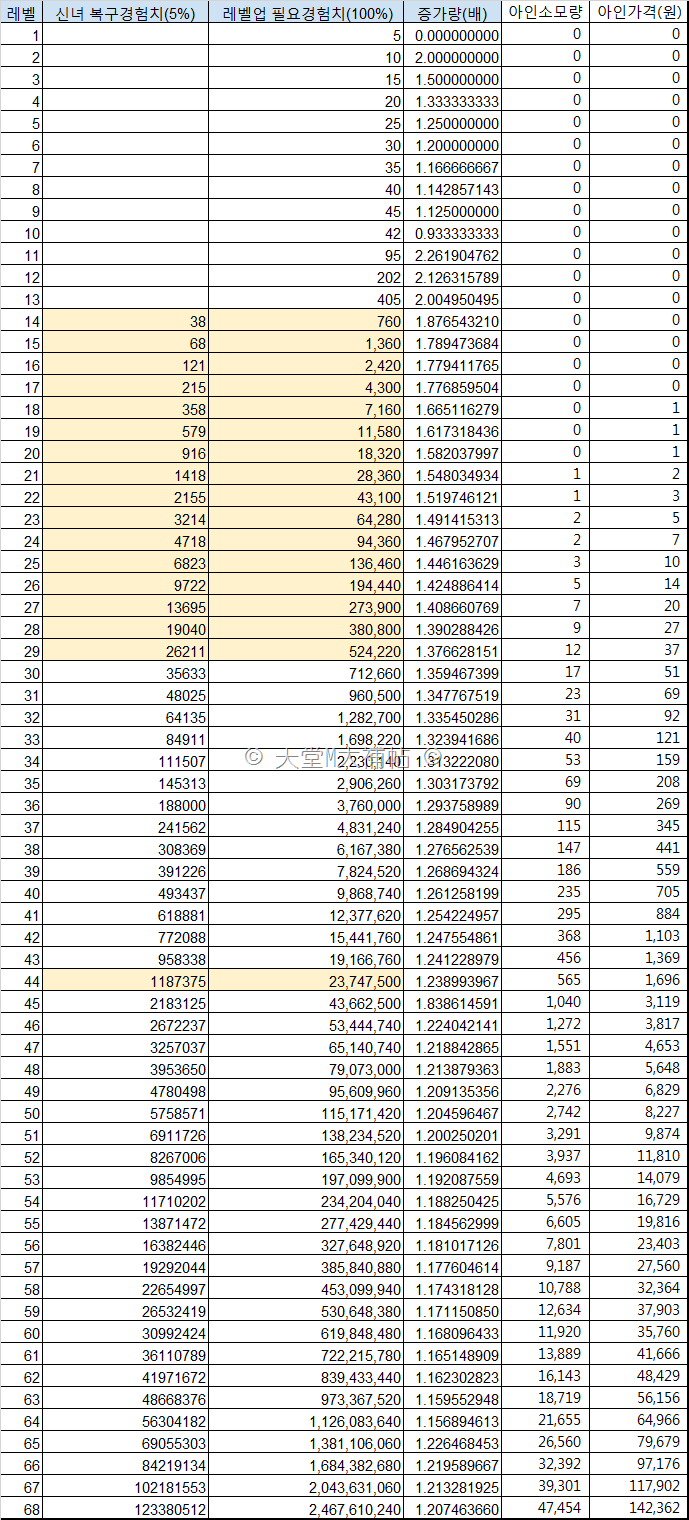Select the 신녀 복구경험치(5%) header cell

pyautogui.click(x=125, y=12)
